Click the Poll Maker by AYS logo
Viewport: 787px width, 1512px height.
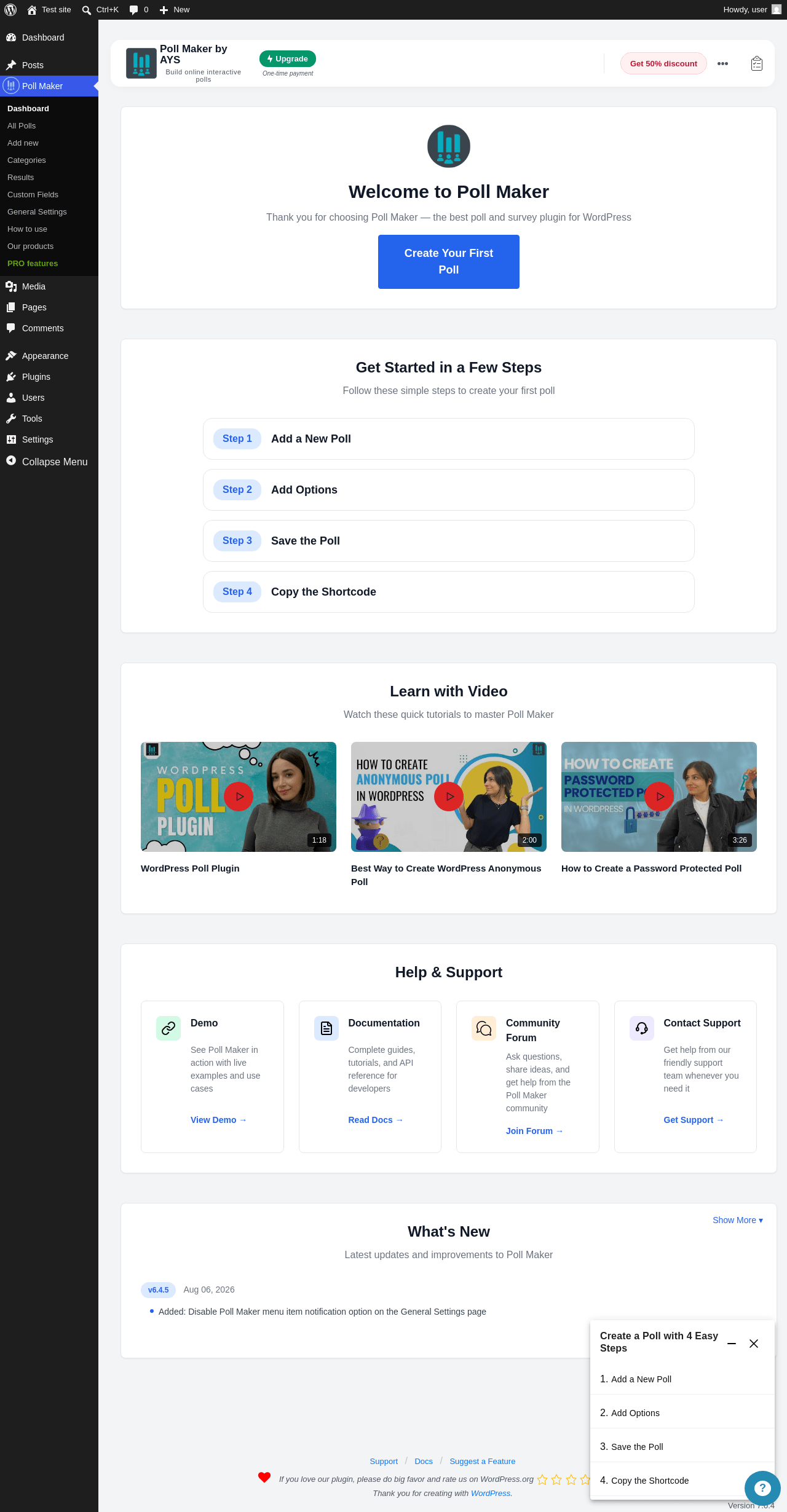point(141,63)
